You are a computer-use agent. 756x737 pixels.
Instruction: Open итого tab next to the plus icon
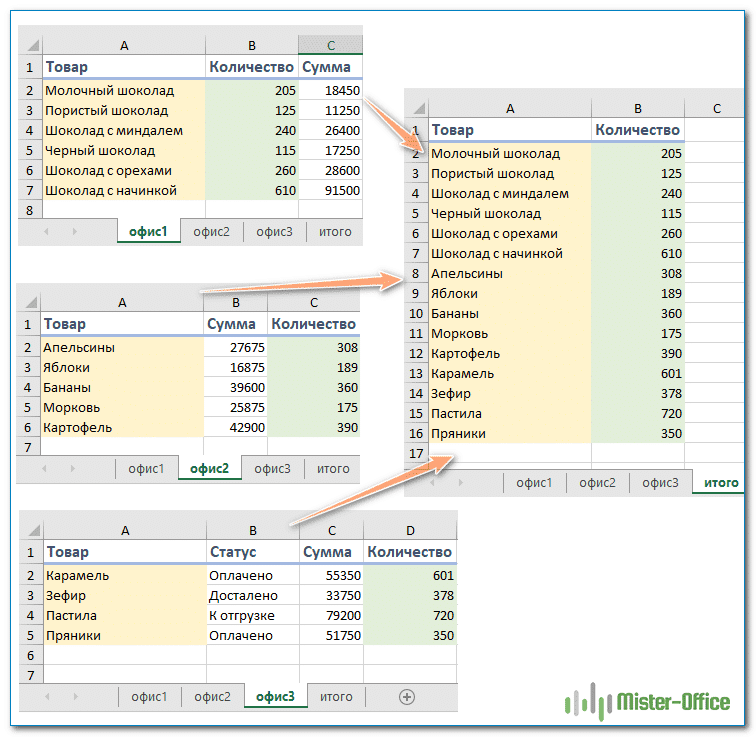click(x=336, y=697)
